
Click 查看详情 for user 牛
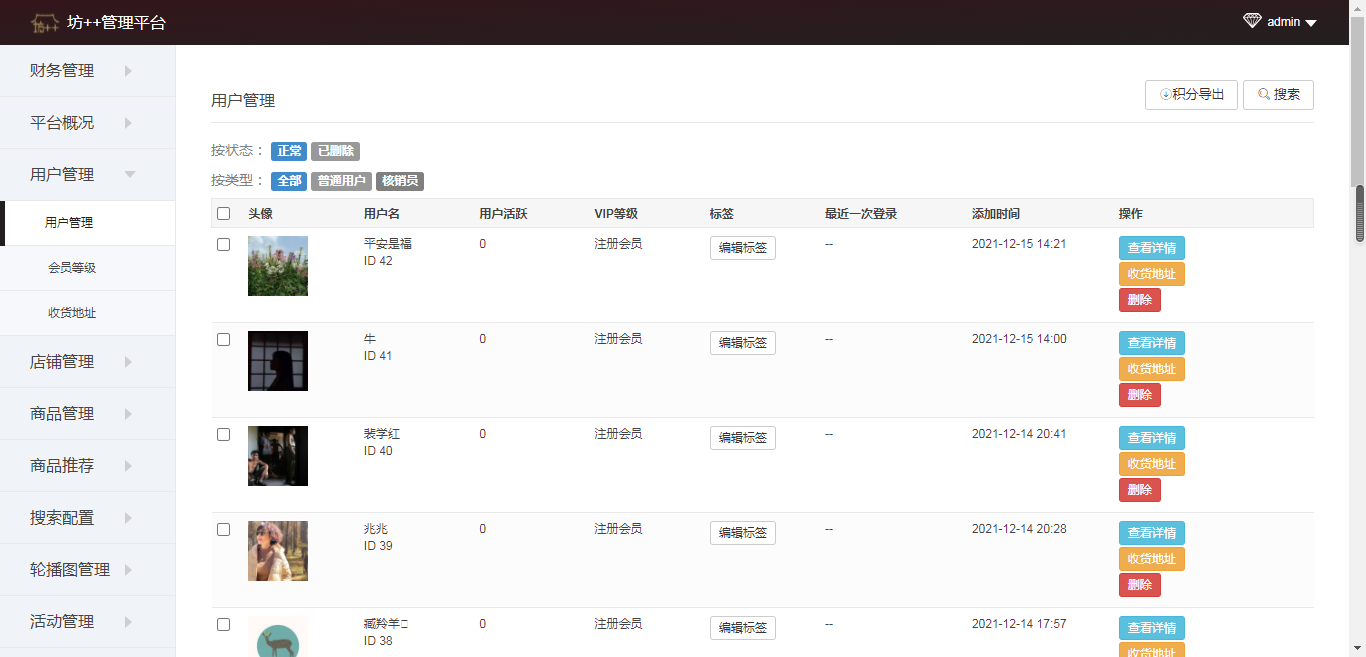pos(1151,343)
